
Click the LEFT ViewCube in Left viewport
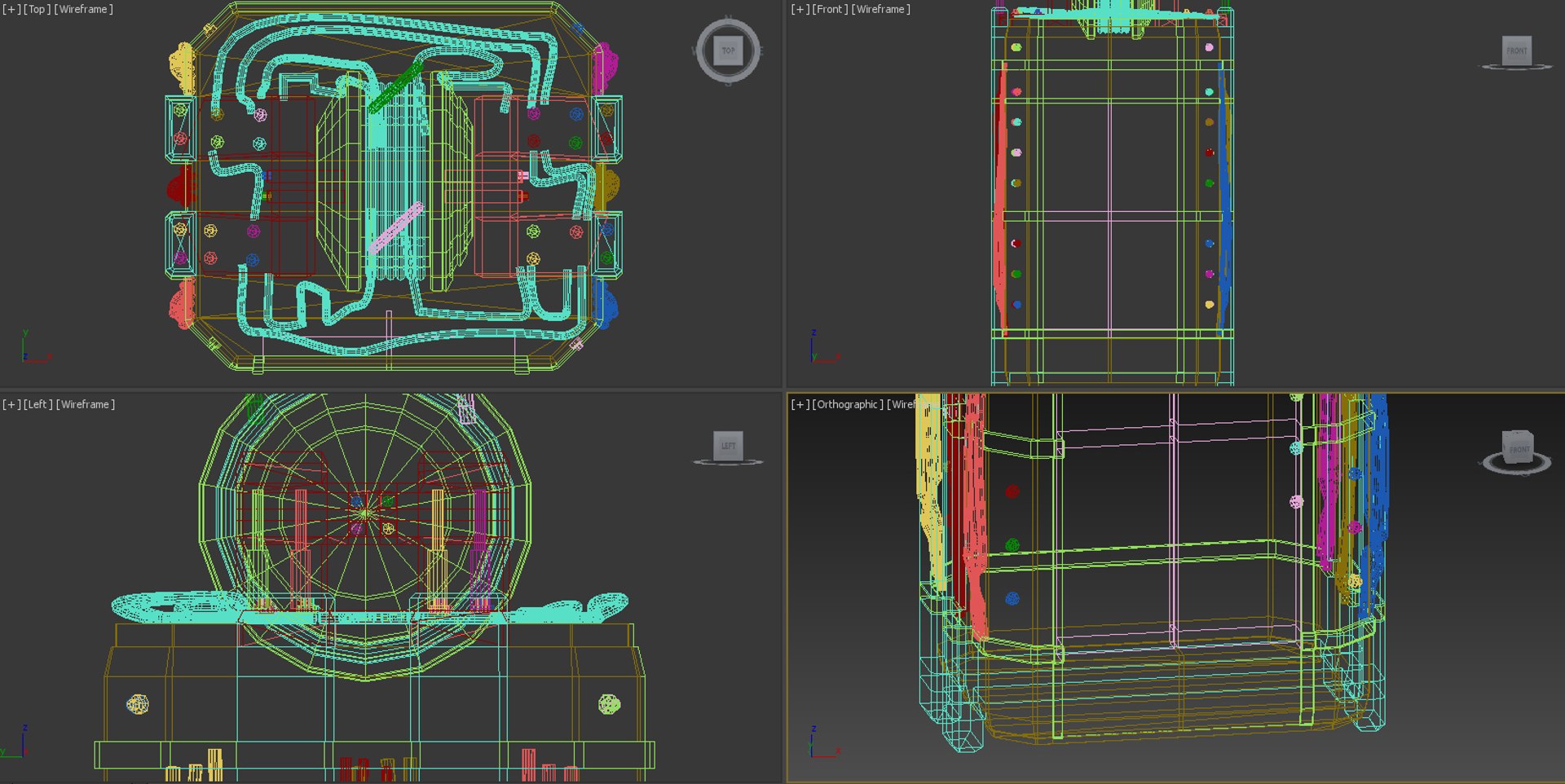(728, 445)
